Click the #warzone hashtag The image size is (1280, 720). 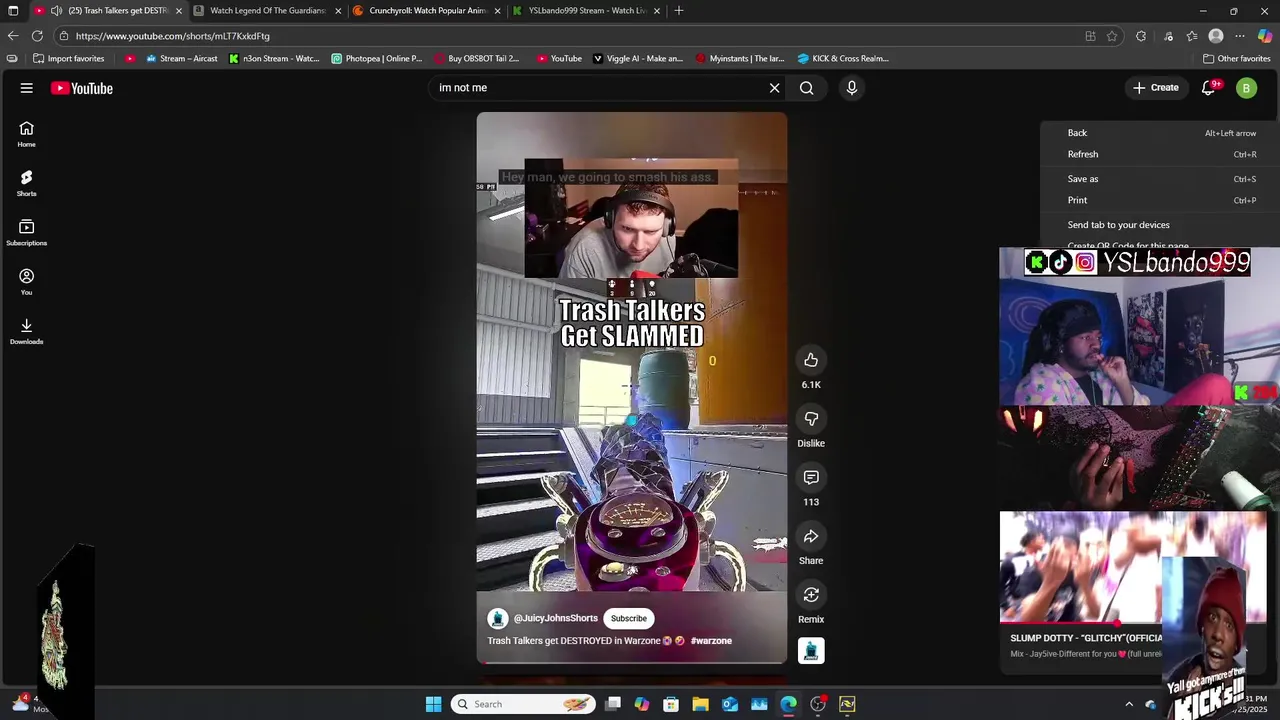click(x=711, y=641)
